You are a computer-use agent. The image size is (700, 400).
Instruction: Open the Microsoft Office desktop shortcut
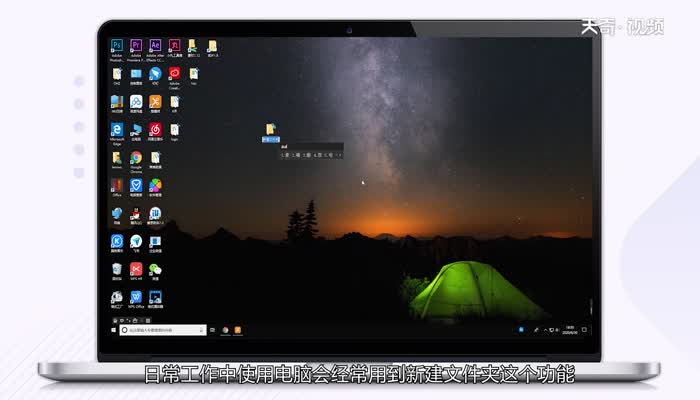(x=117, y=186)
